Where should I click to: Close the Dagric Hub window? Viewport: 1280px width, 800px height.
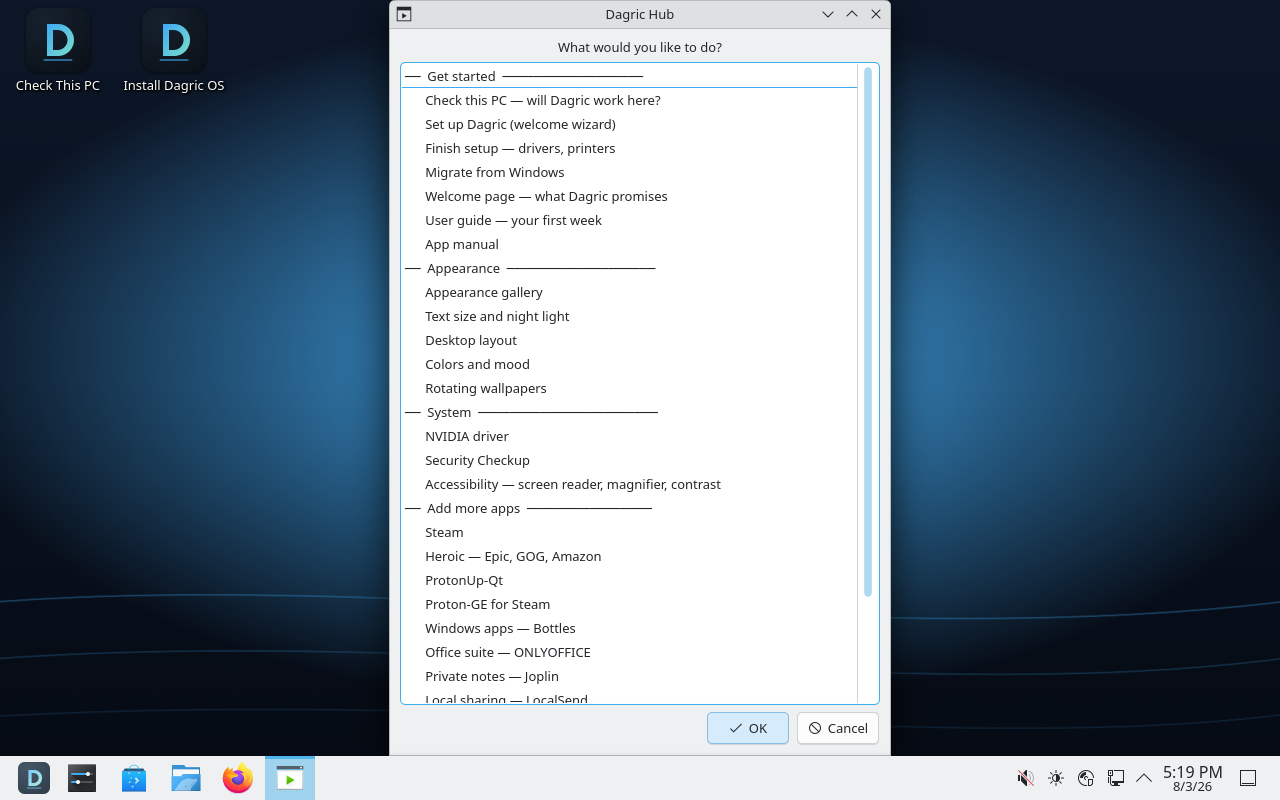(876, 14)
